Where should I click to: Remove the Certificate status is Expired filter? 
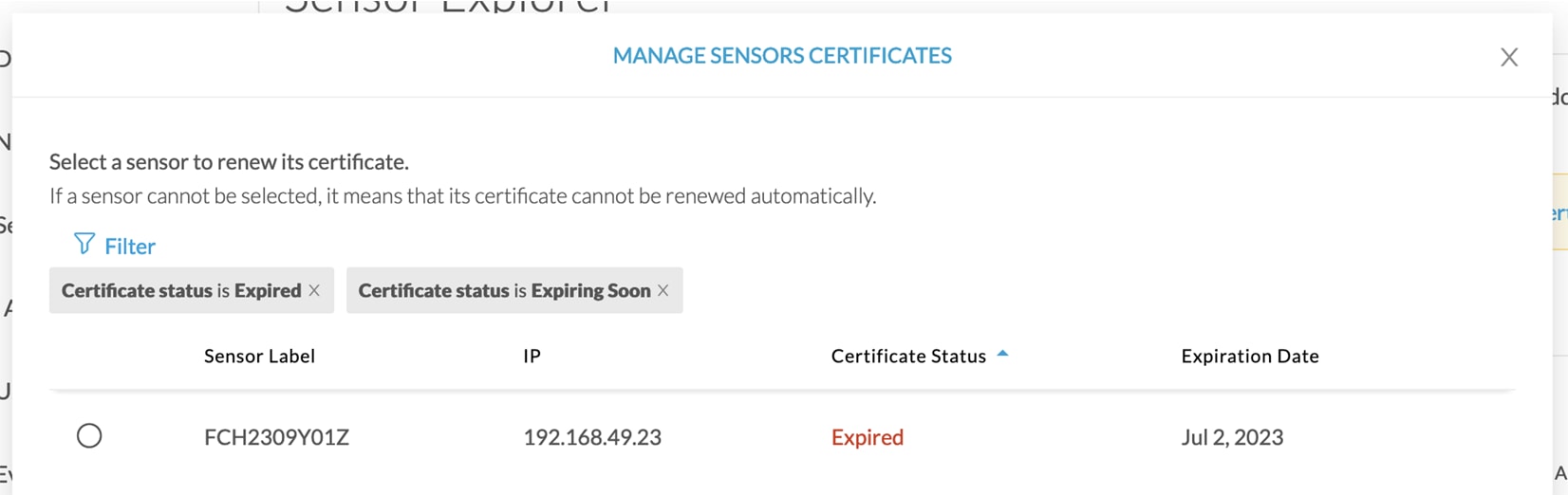(x=314, y=290)
